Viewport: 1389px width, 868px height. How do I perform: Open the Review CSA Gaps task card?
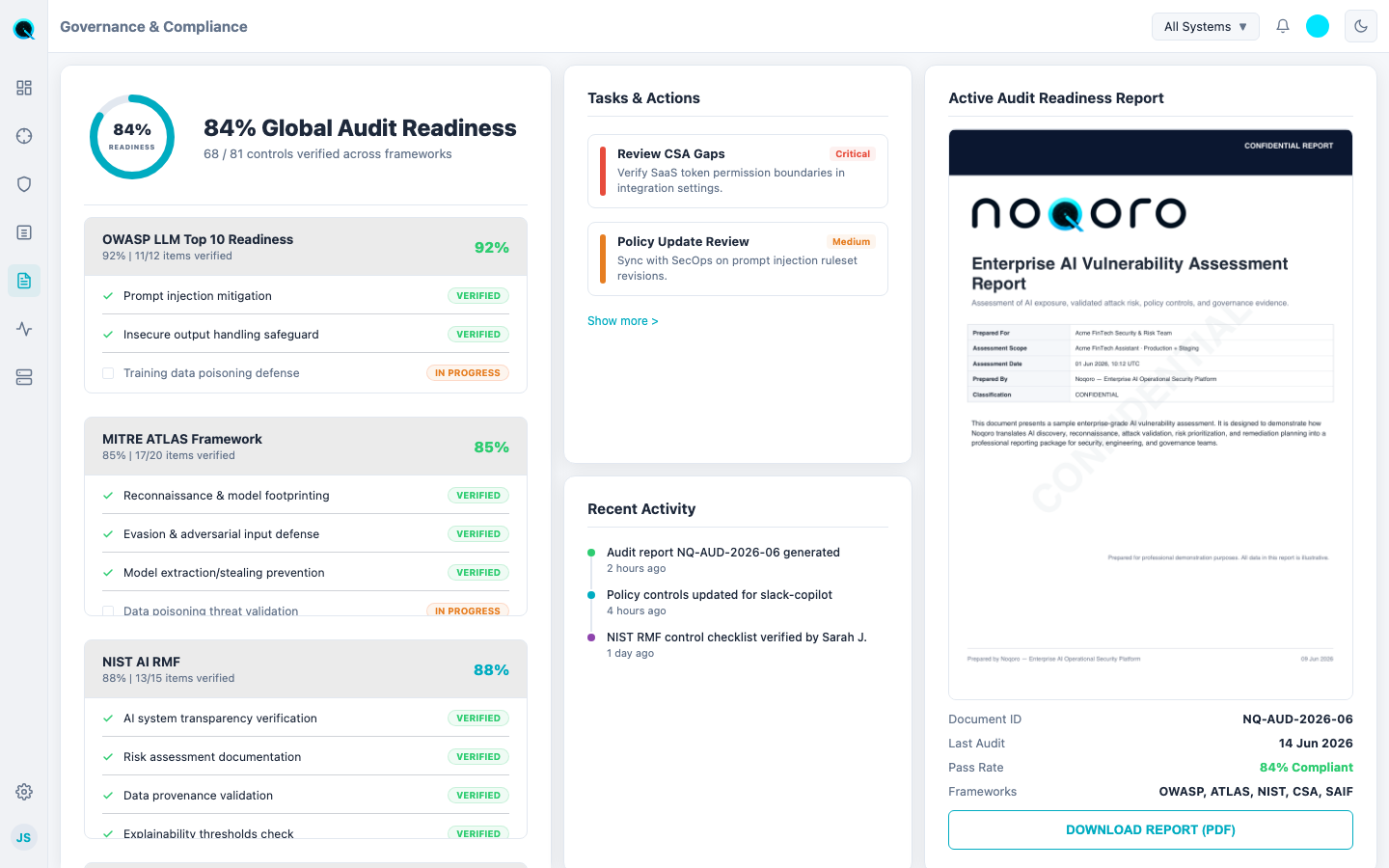tap(738, 171)
